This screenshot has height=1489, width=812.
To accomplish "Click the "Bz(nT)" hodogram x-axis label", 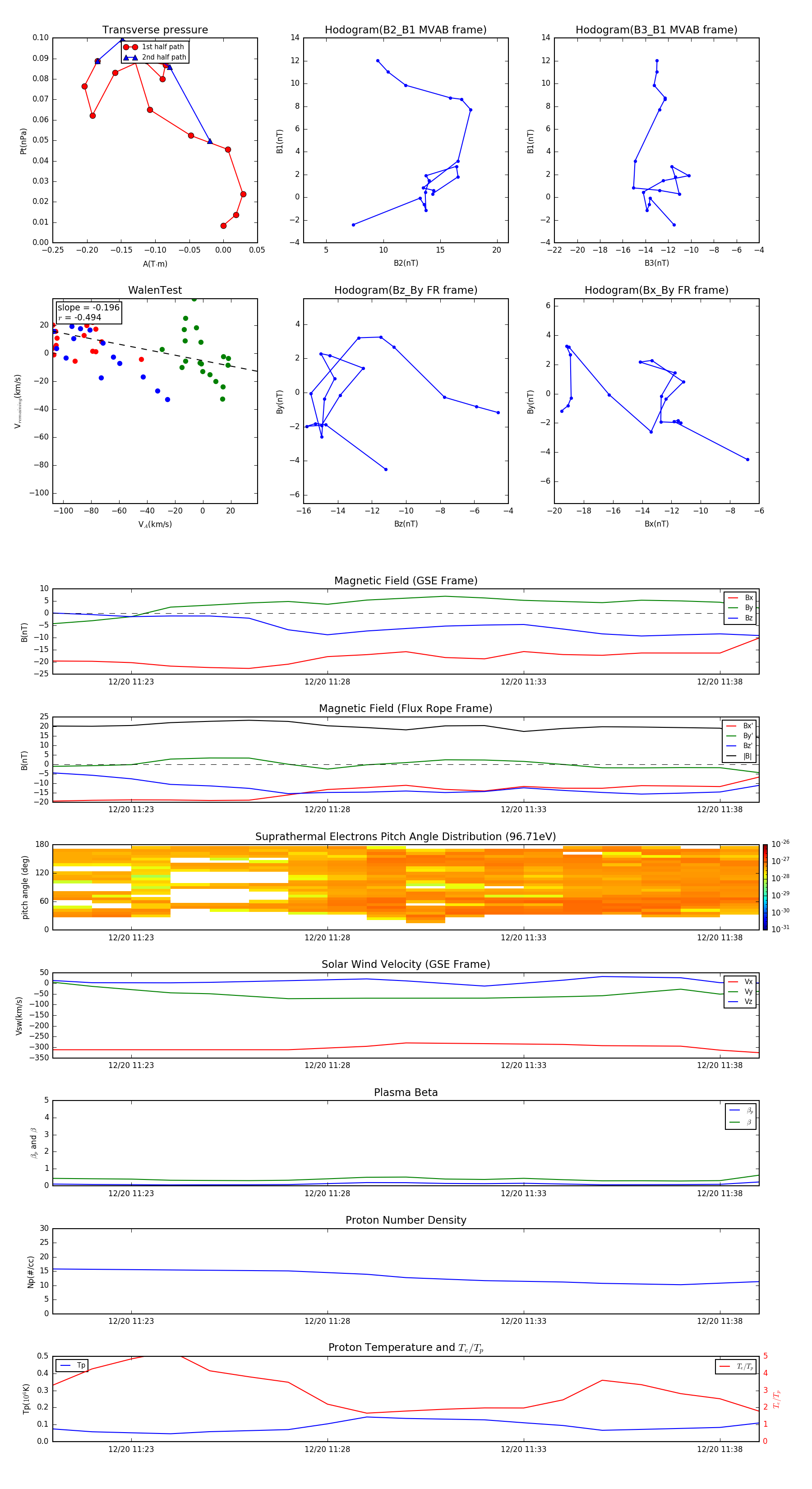I will (x=406, y=524).
